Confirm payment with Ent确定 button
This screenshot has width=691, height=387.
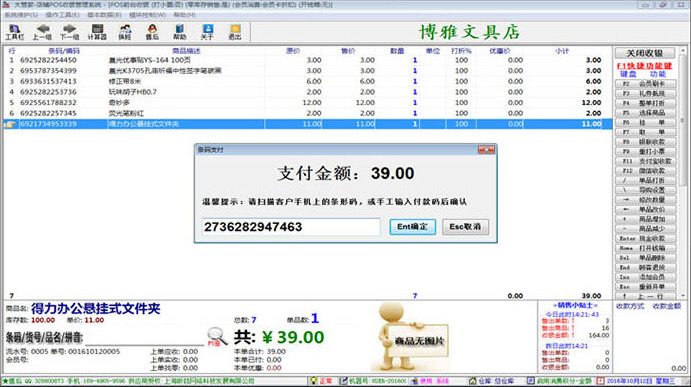[x=412, y=227]
